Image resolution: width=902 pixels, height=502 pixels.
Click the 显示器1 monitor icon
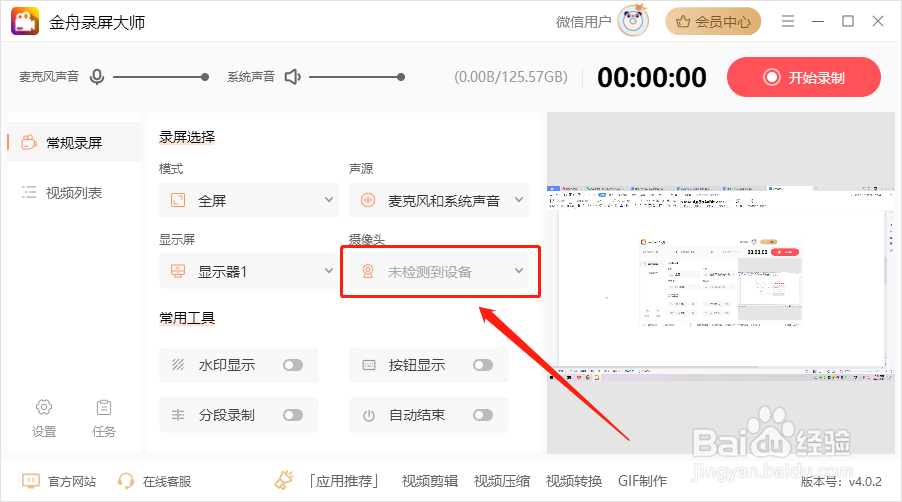click(178, 271)
